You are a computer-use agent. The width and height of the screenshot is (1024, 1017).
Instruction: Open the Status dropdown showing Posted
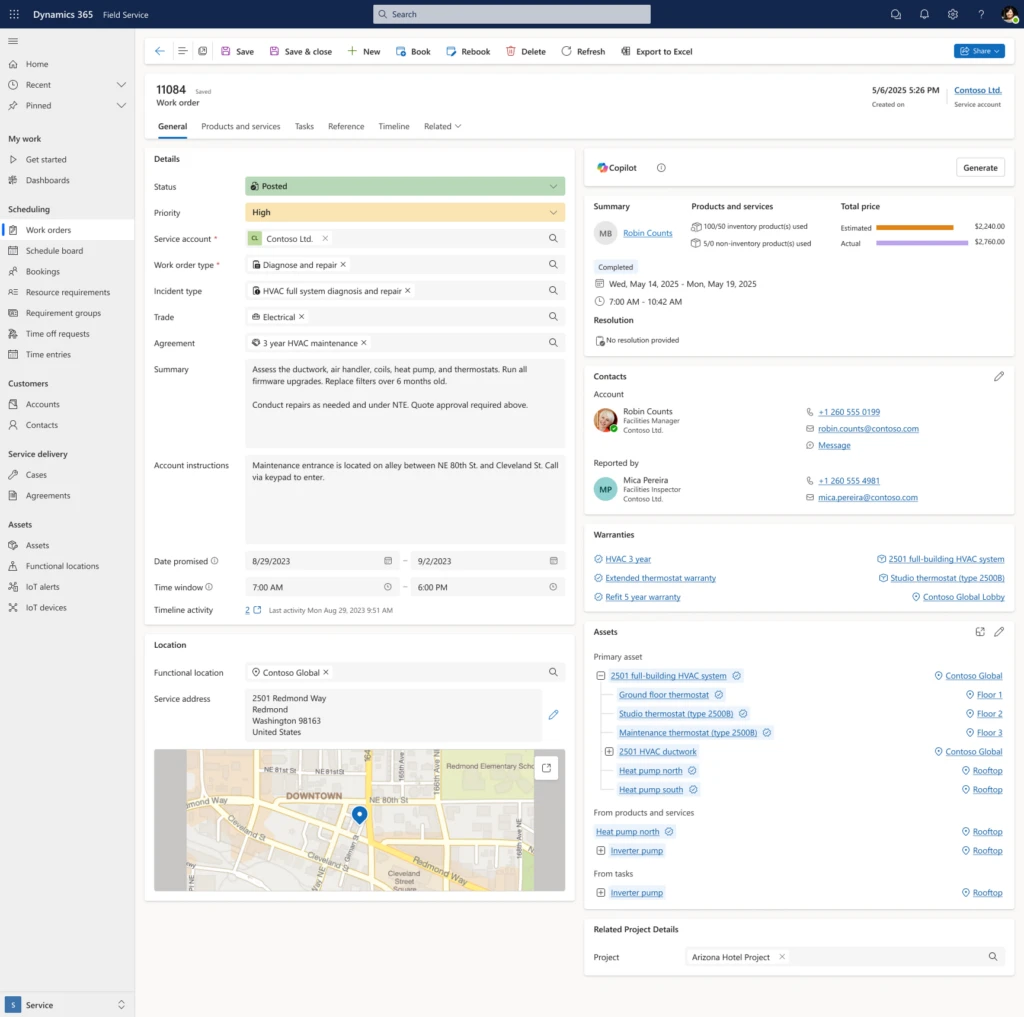[x=405, y=186]
